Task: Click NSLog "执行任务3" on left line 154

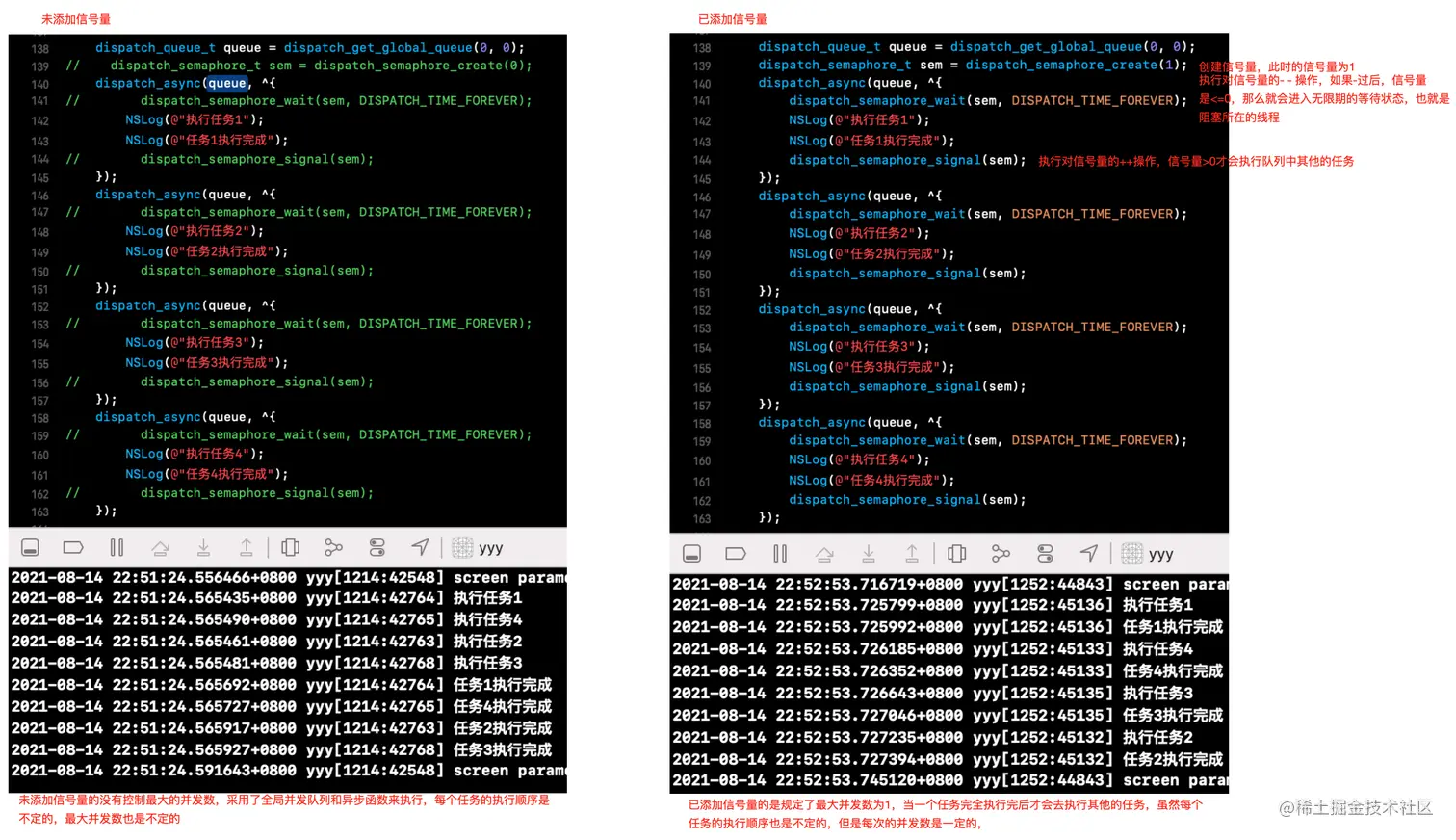Action: 195,342
